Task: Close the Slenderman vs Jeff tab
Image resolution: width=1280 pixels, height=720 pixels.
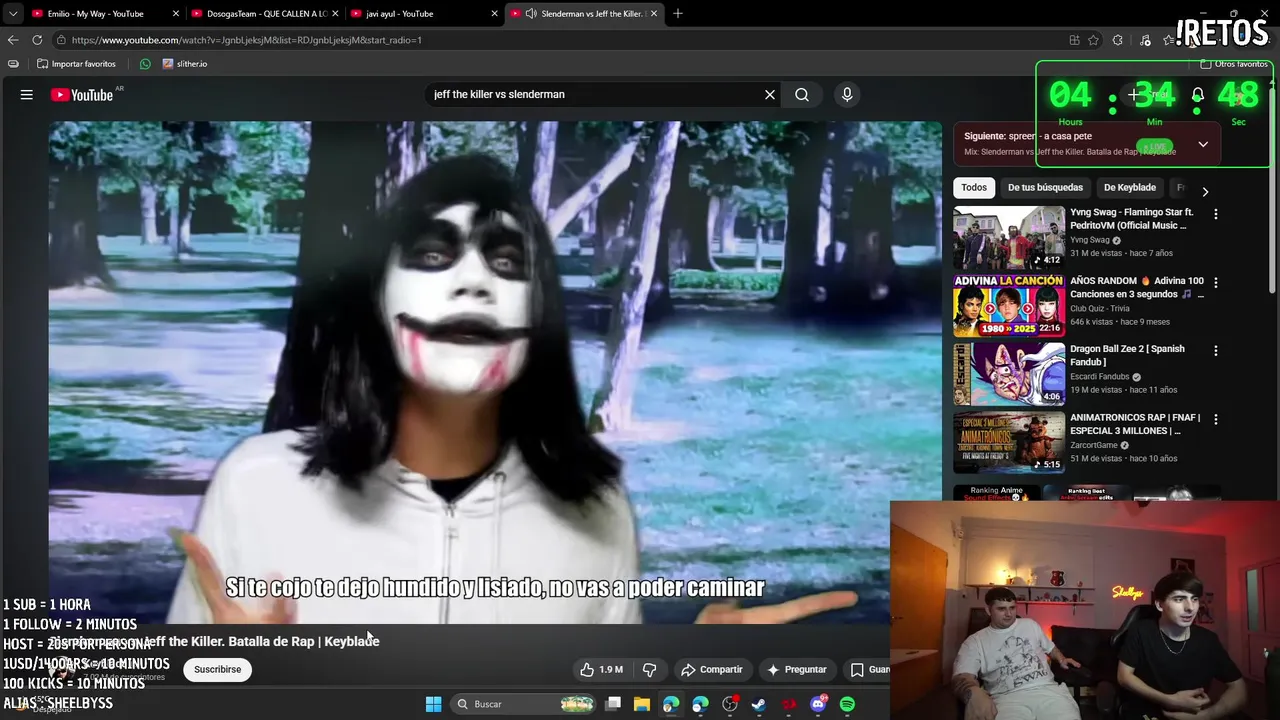Action: tap(654, 14)
